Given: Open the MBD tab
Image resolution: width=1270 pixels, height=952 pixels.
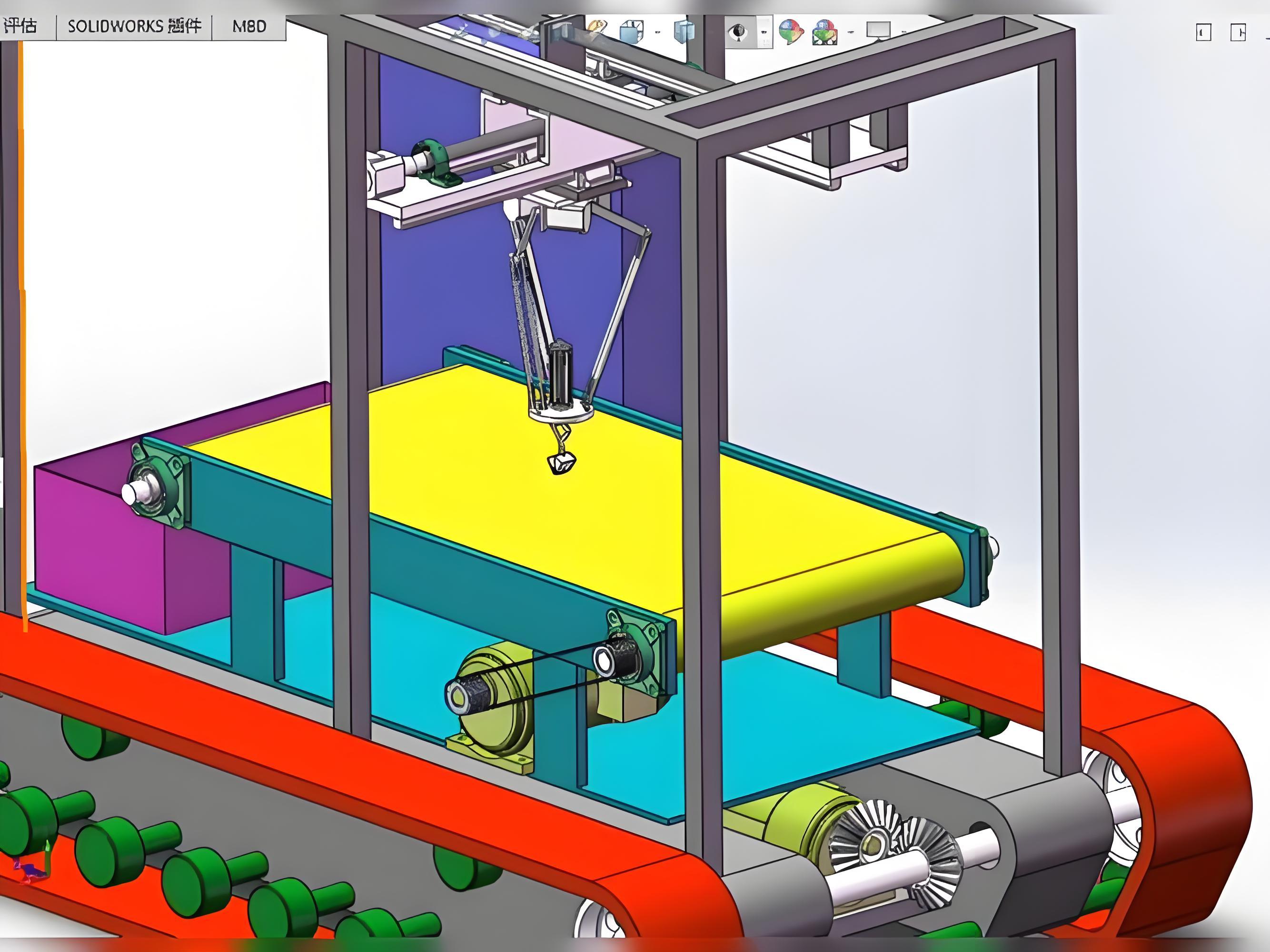Looking at the screenshot, I should 249,26.
